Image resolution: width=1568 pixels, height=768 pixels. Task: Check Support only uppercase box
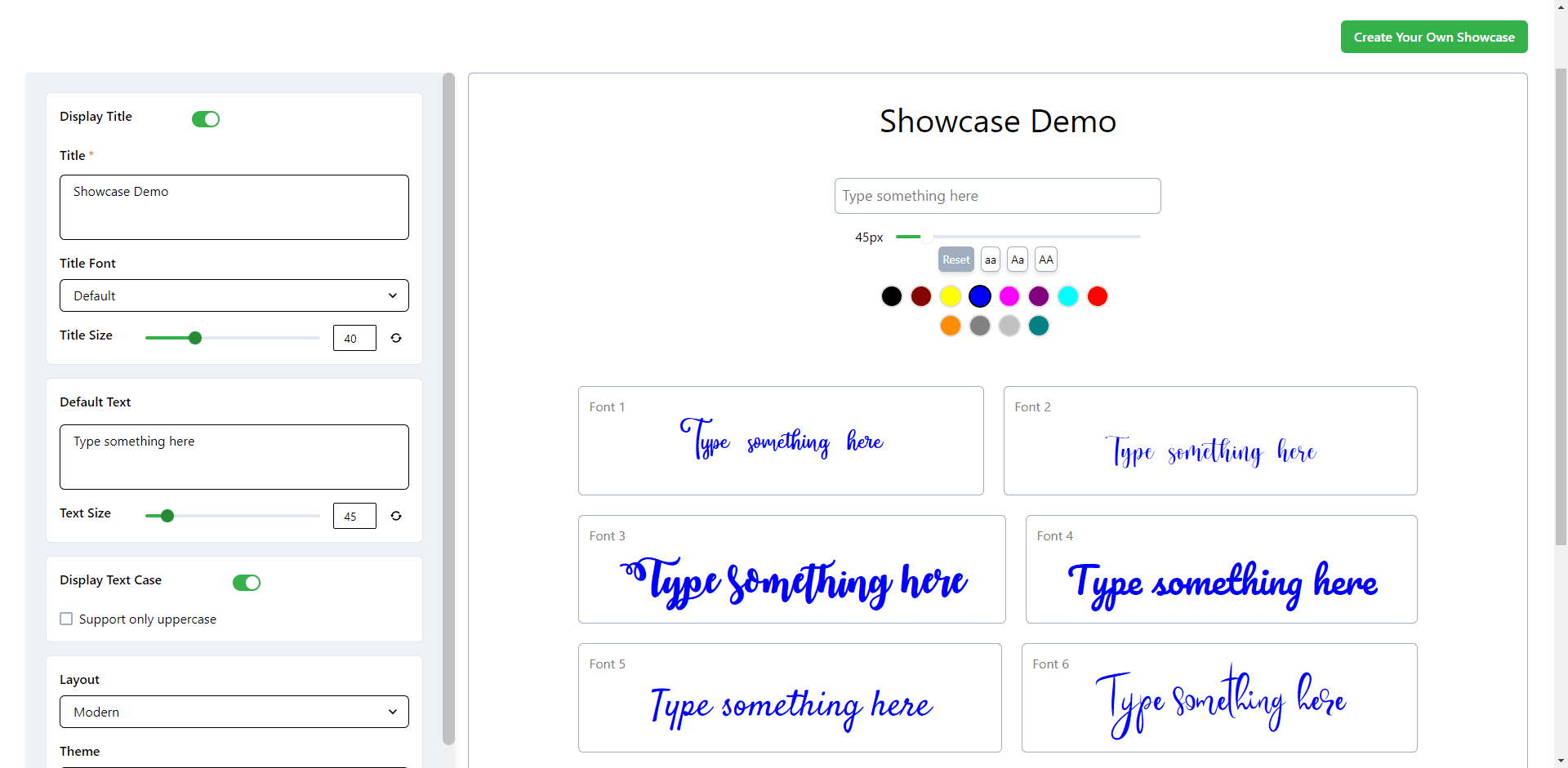pyautogui.click(x=67, y=619)
